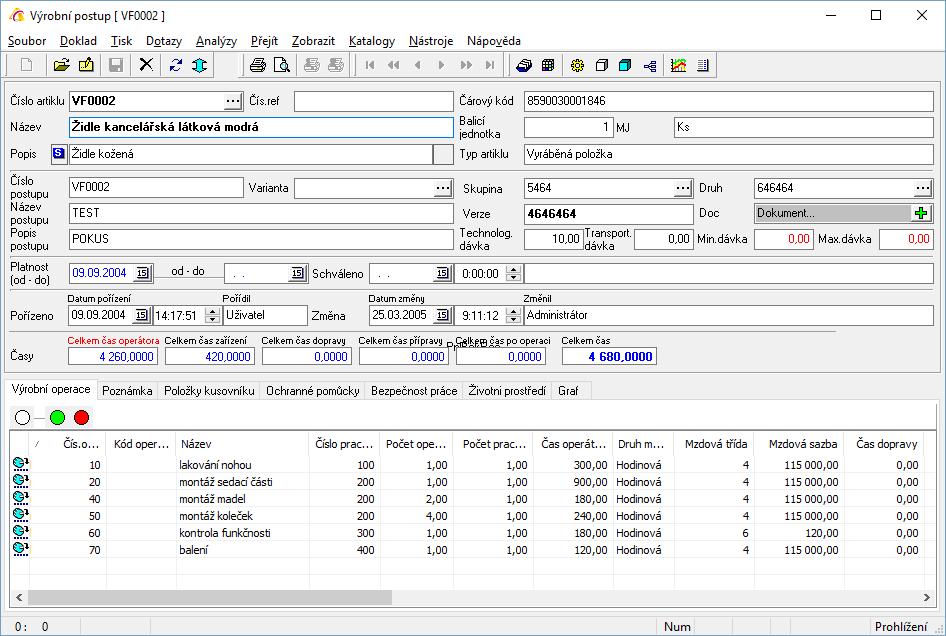Go to first record arrow

pyautogui.click(x=370, y=65)
